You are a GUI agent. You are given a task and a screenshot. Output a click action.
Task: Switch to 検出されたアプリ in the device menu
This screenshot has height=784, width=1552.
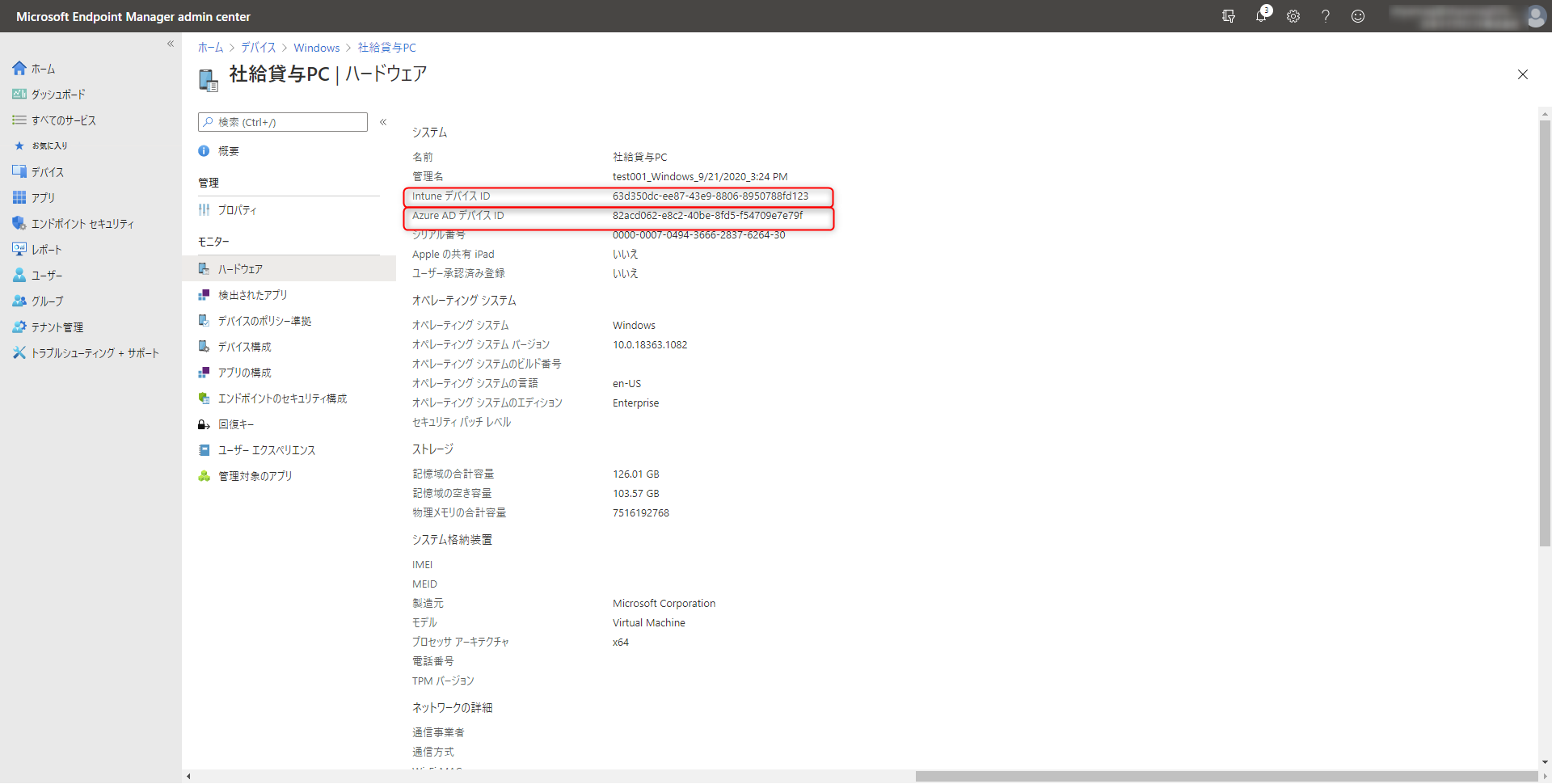pos(251,294)
